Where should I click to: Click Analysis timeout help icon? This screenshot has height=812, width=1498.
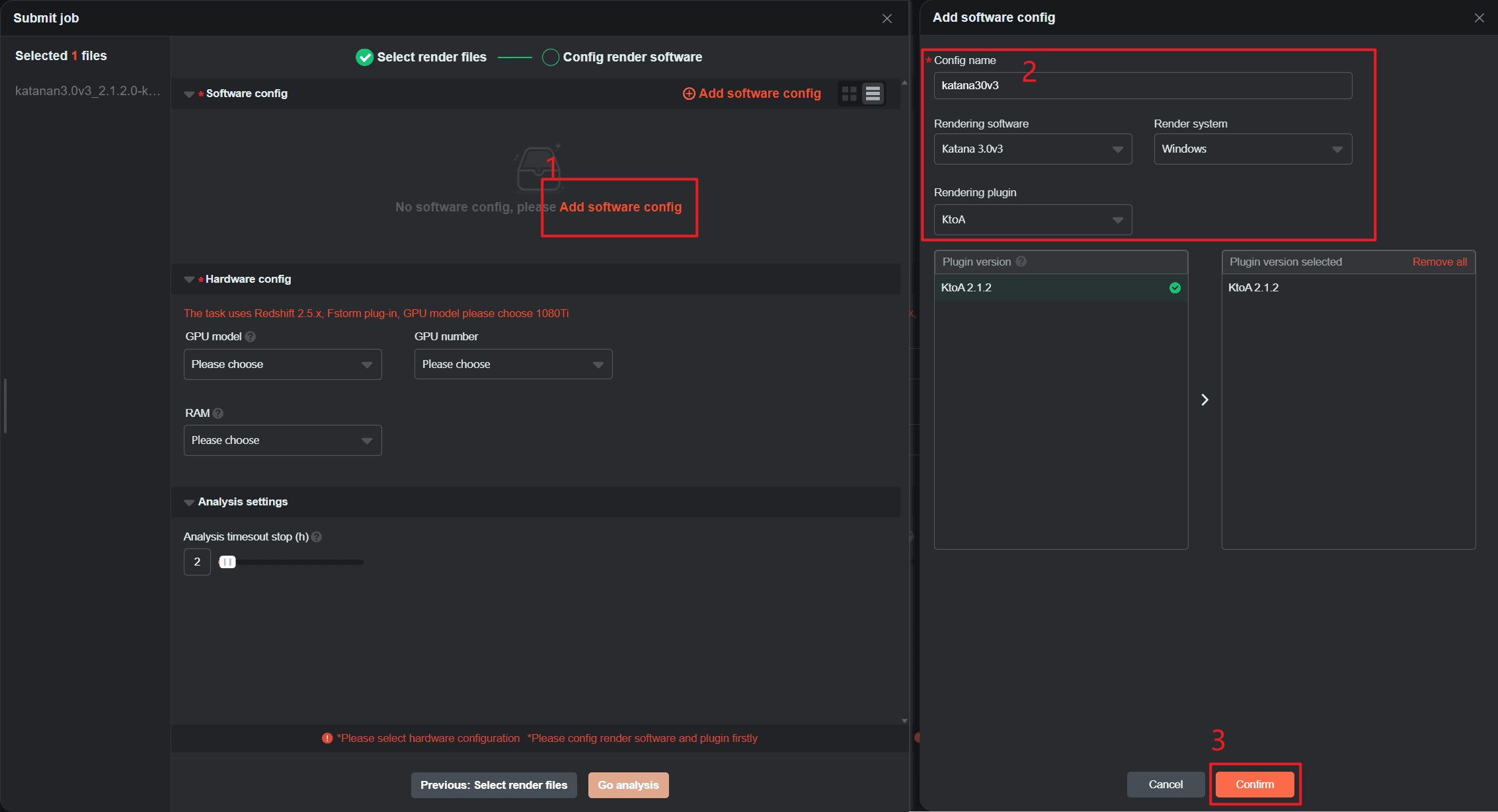click(x=317, y=537)
